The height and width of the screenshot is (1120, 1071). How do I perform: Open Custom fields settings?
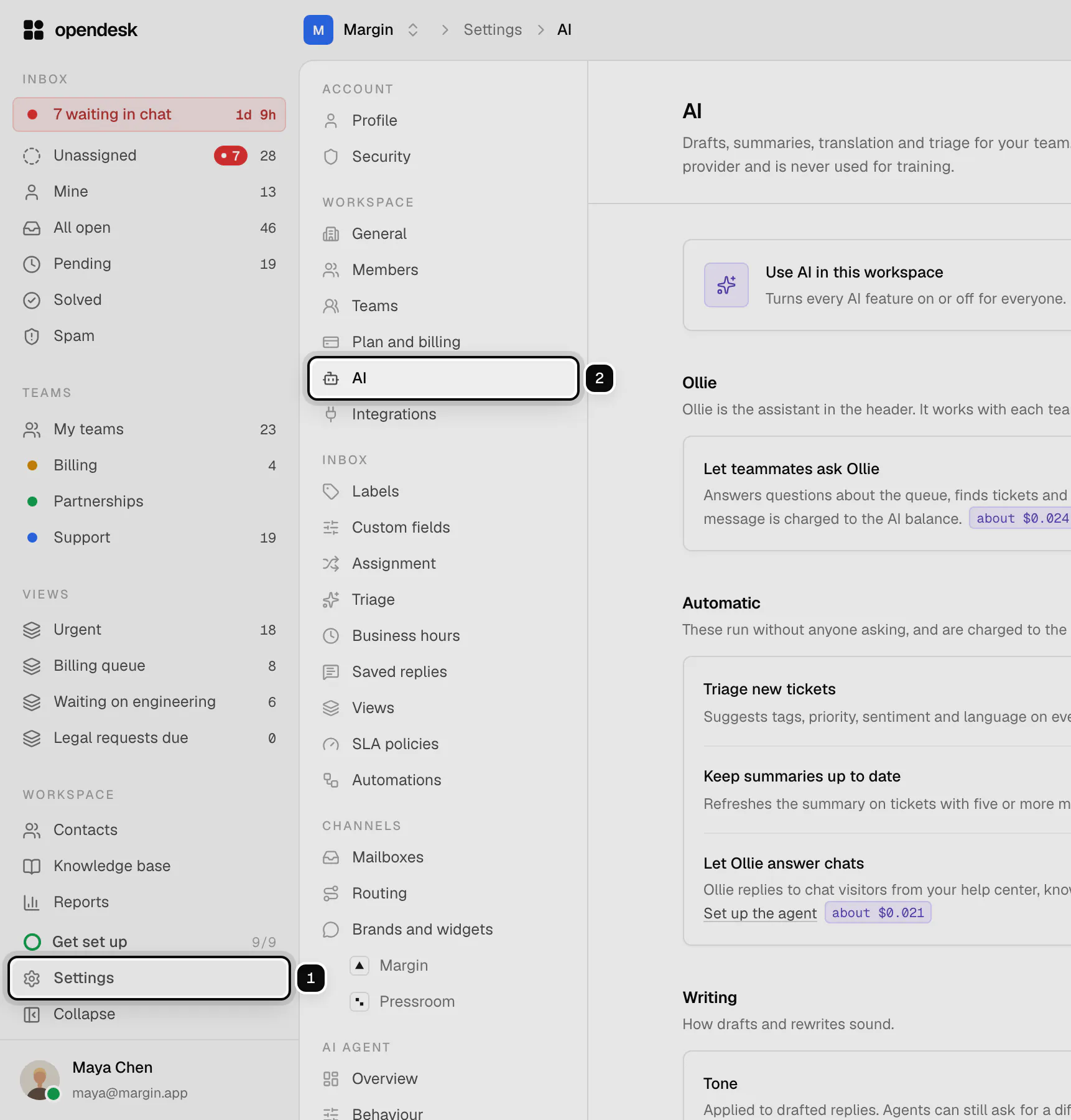[x=443, y=528]
